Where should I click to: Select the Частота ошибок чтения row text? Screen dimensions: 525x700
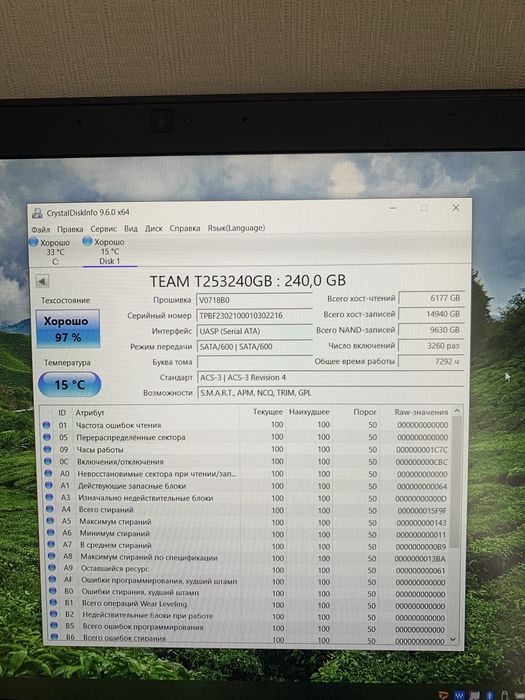[118, 425]
